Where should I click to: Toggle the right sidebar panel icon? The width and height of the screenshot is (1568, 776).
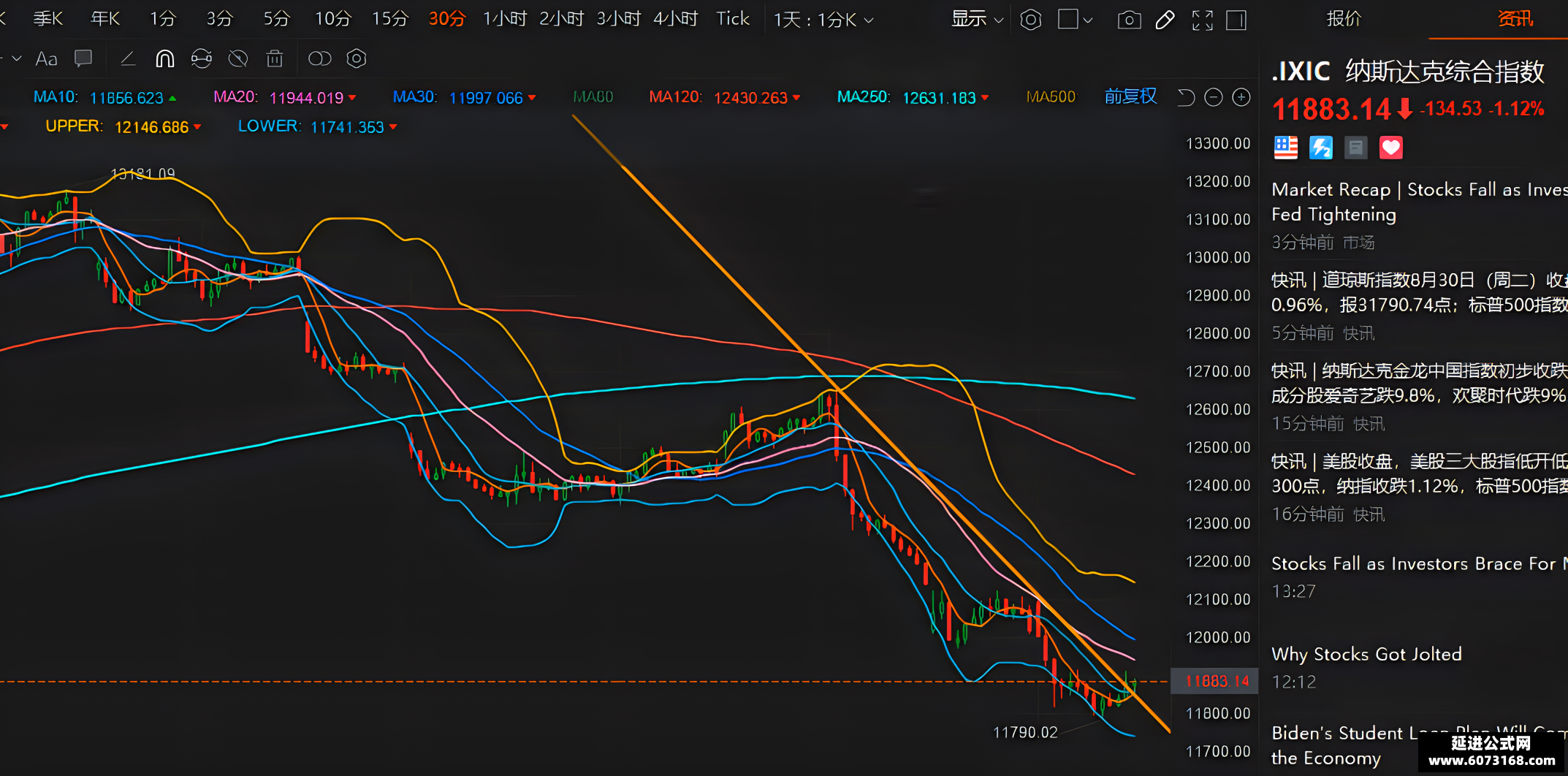1236,20
